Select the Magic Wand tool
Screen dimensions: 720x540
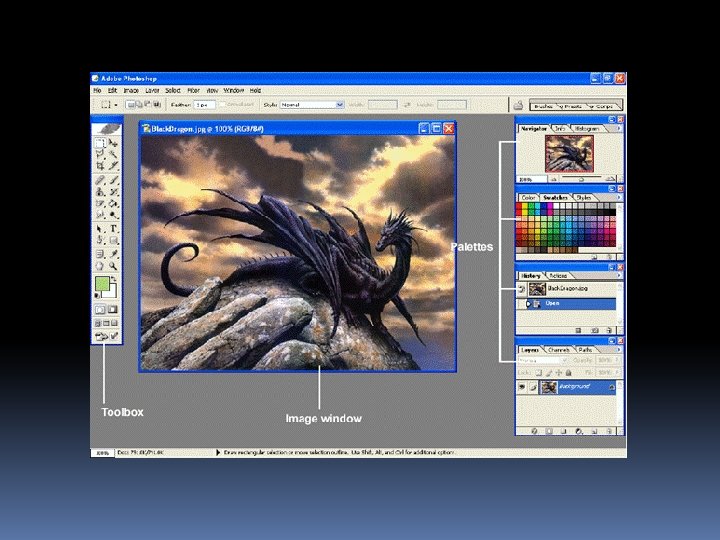tap(113, 154)
